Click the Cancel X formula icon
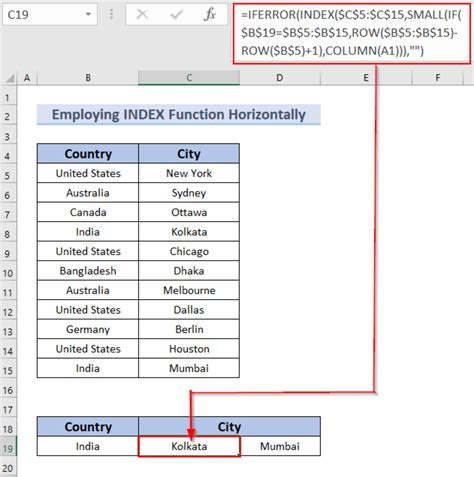The height and width of the screenshot is (477, 474). click(142, 15)
